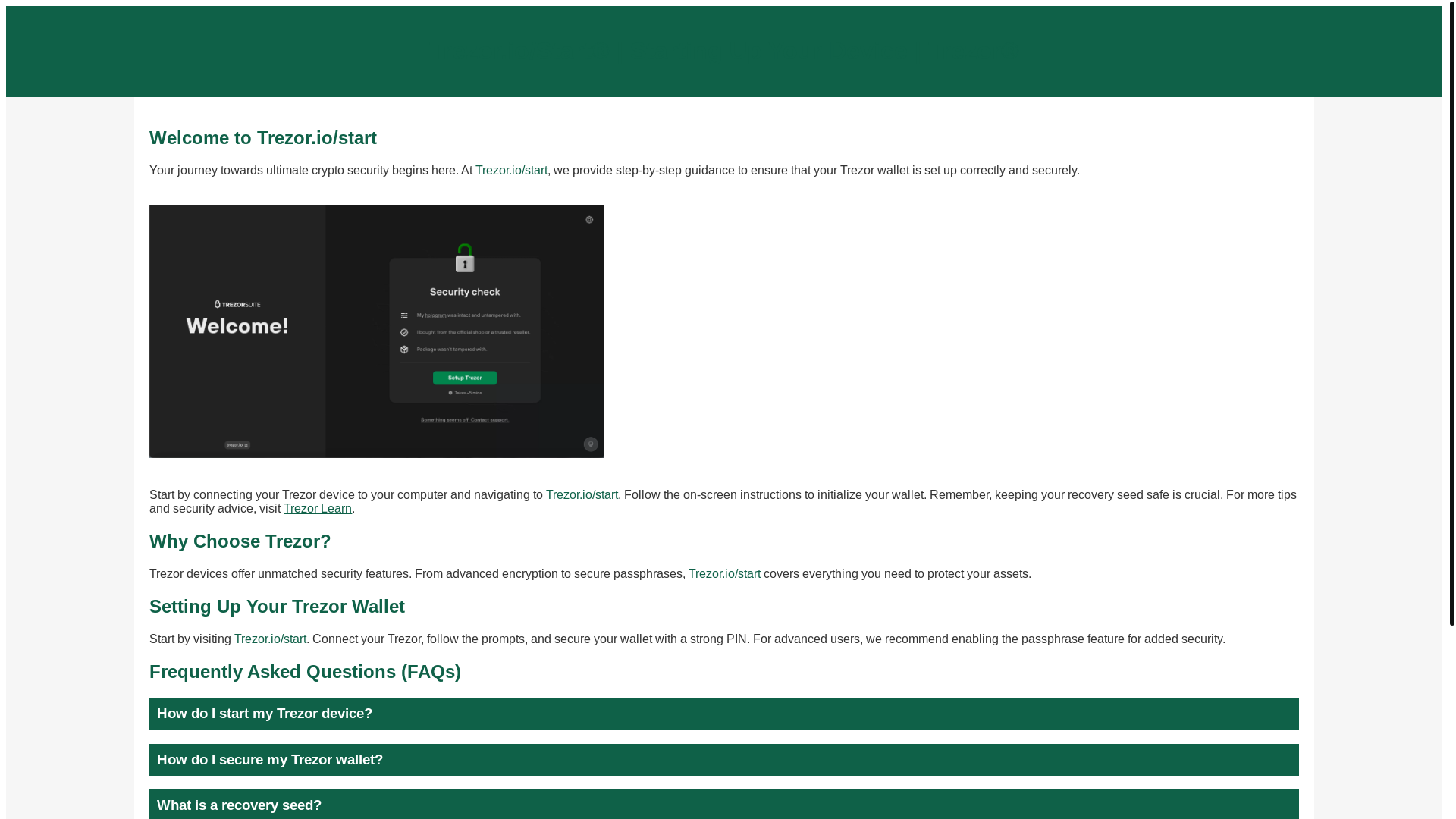Screen dimensions: 1456x819
Task: Expand 'What is a recovery seed?' FAQ
Action: pos(723,805)
